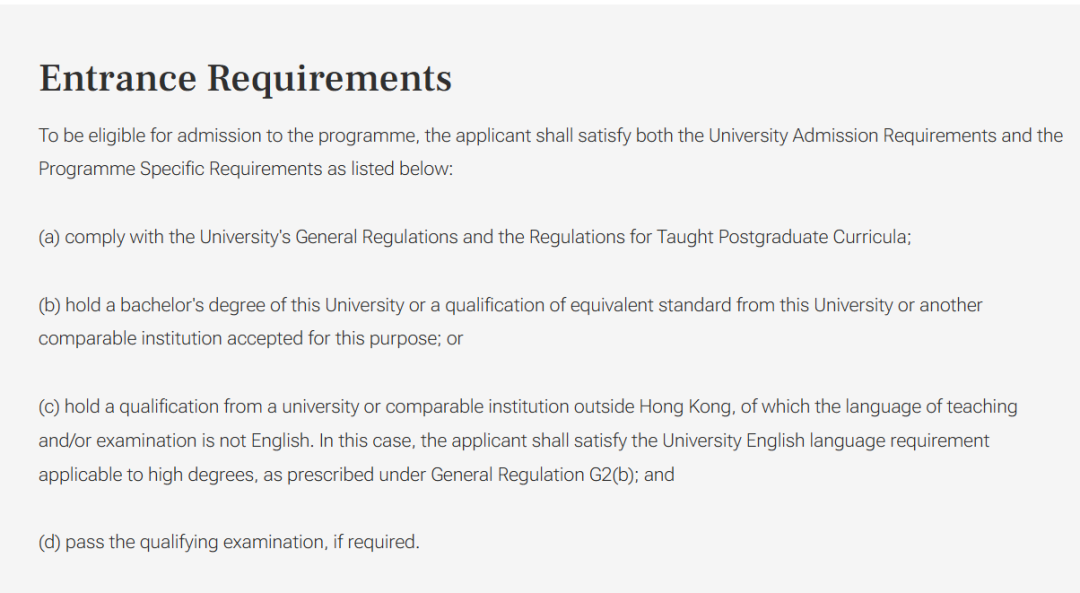Select the "(c)" list marker
The width and height of the screenshot is (1080, 593).
tap(49, 407)
